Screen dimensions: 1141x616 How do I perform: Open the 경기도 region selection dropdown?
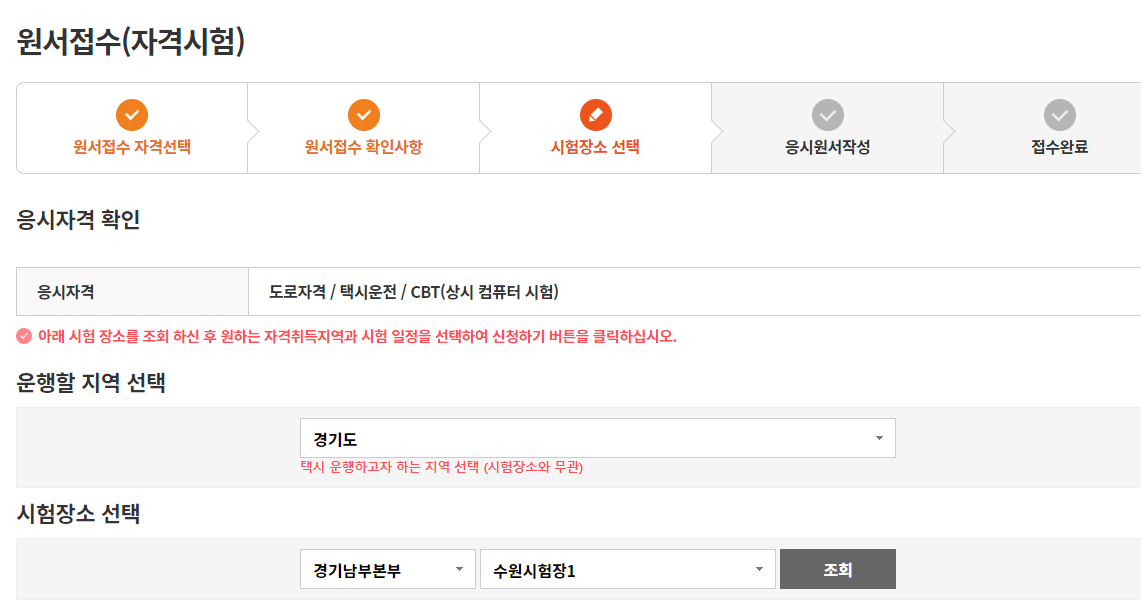point(595,438)
